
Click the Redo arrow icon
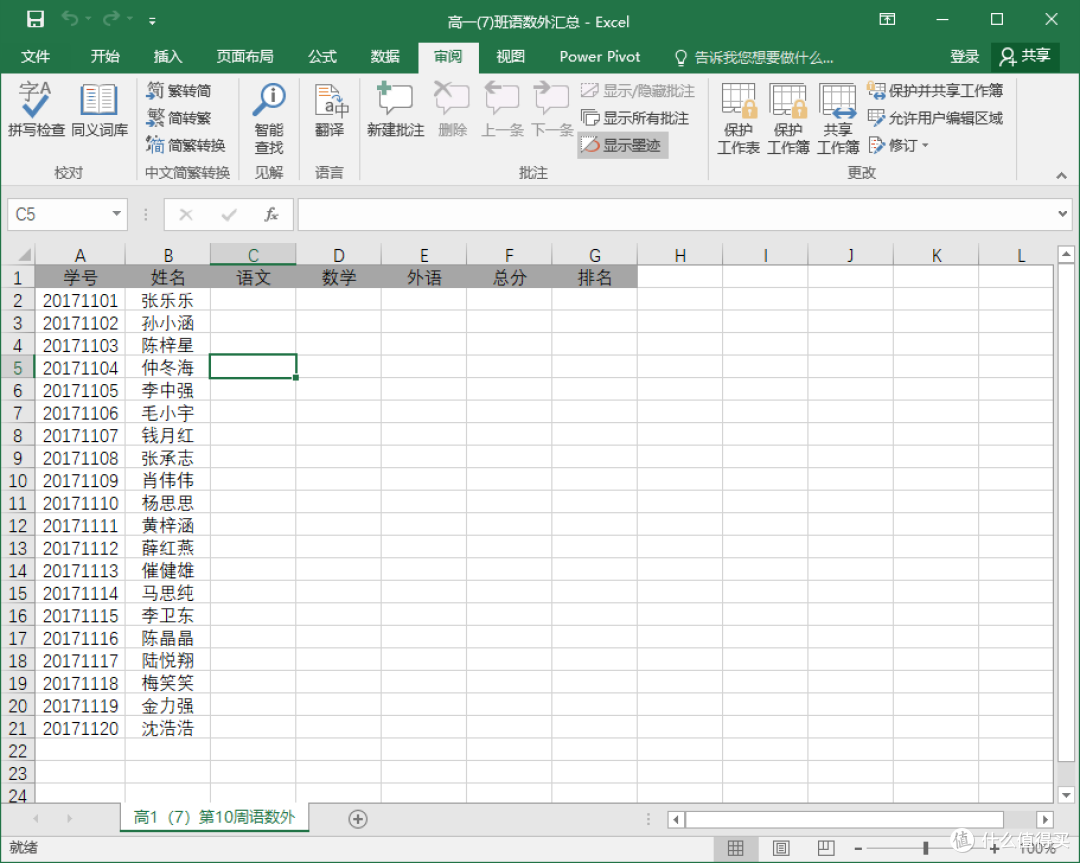pos(111,19)
